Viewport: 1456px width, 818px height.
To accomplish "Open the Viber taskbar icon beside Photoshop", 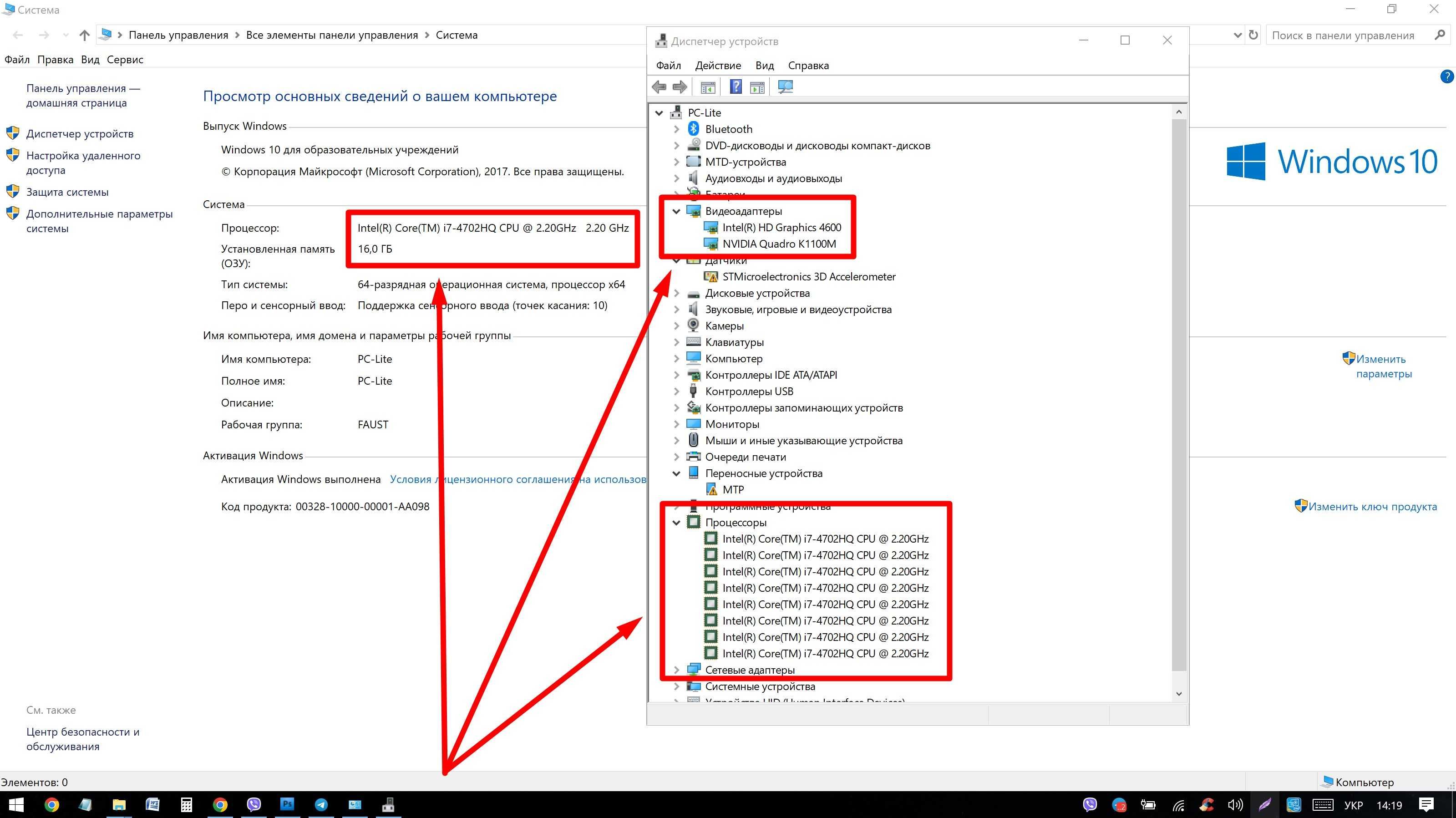I will [x=254, y=804].
